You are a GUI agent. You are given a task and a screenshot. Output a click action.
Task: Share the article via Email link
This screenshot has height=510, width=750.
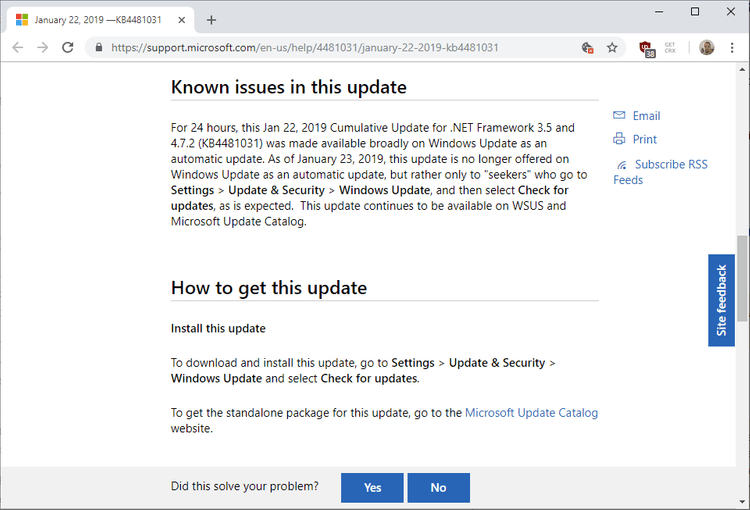coord(646,116)
